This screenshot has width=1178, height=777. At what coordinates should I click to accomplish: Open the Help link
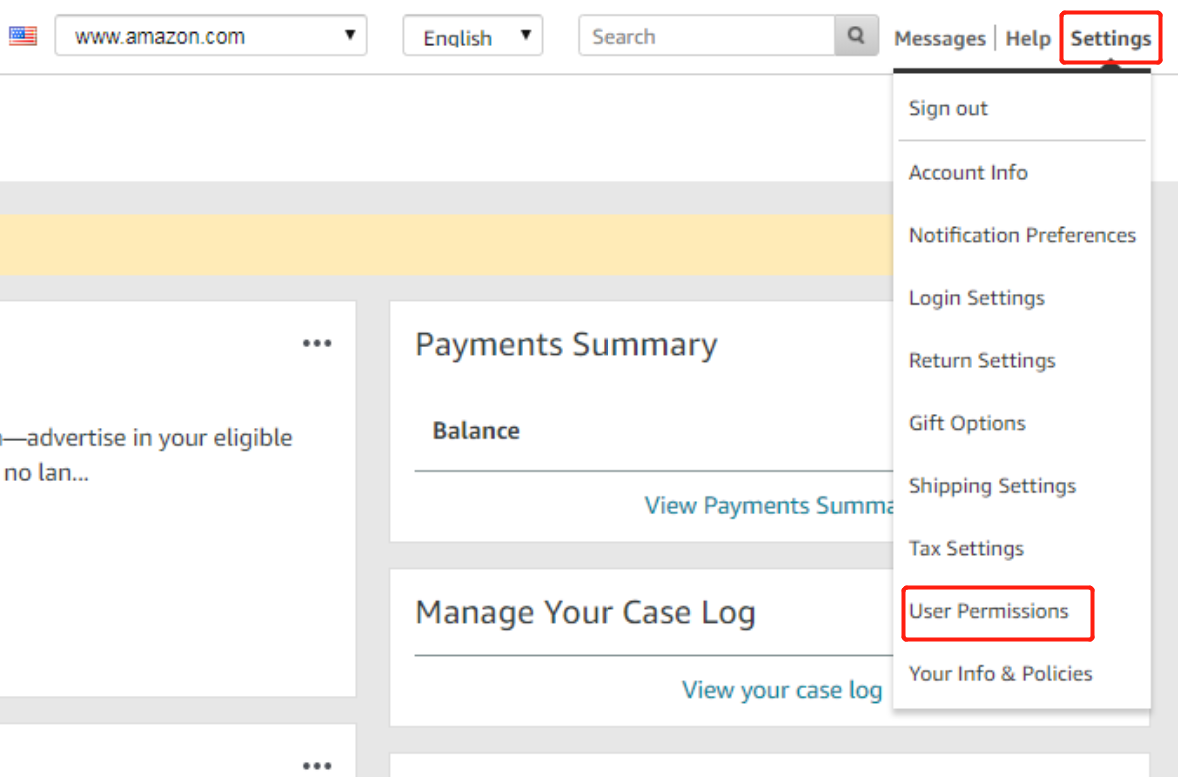click(x=1028, y=38)
